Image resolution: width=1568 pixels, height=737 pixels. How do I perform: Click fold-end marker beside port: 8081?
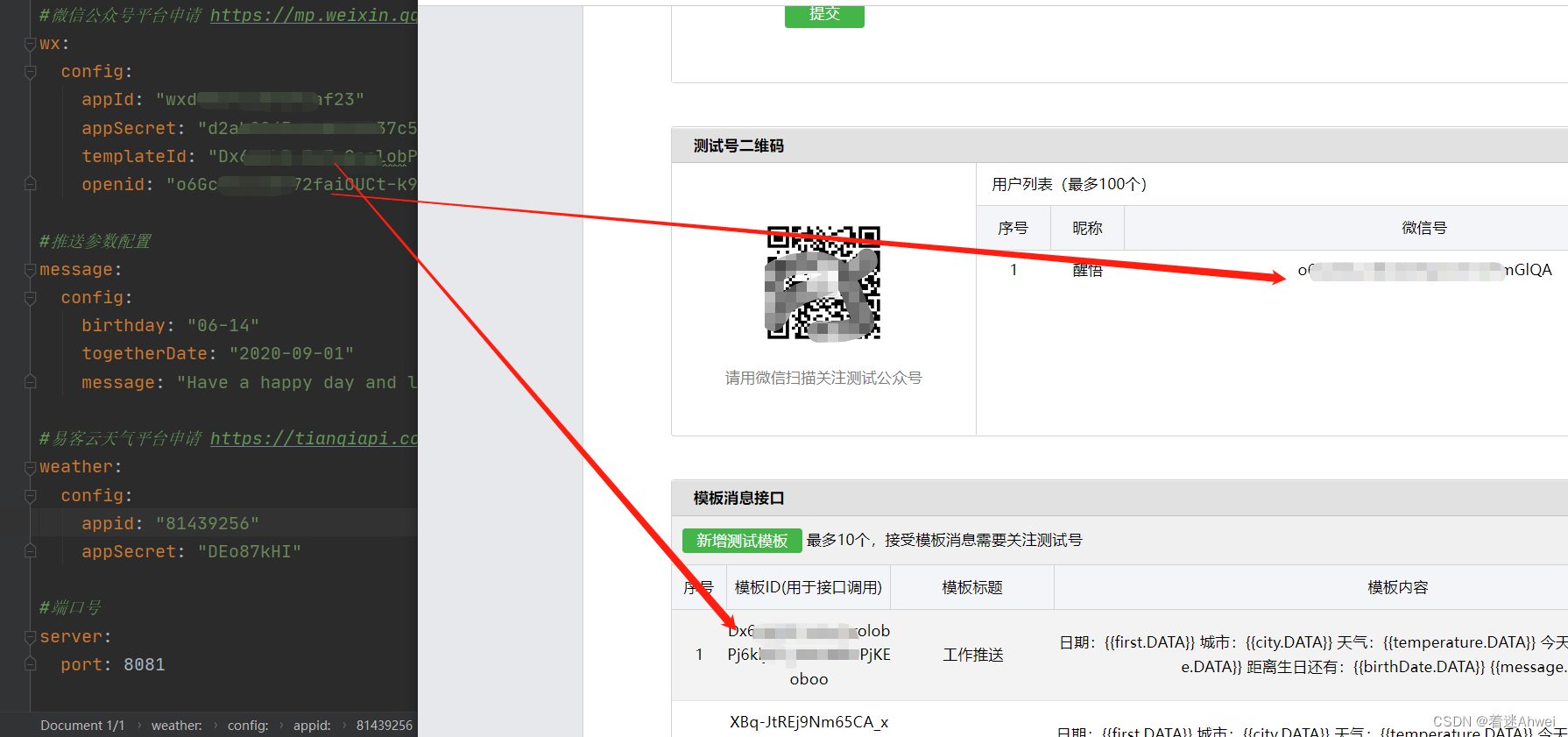(30, 665)
